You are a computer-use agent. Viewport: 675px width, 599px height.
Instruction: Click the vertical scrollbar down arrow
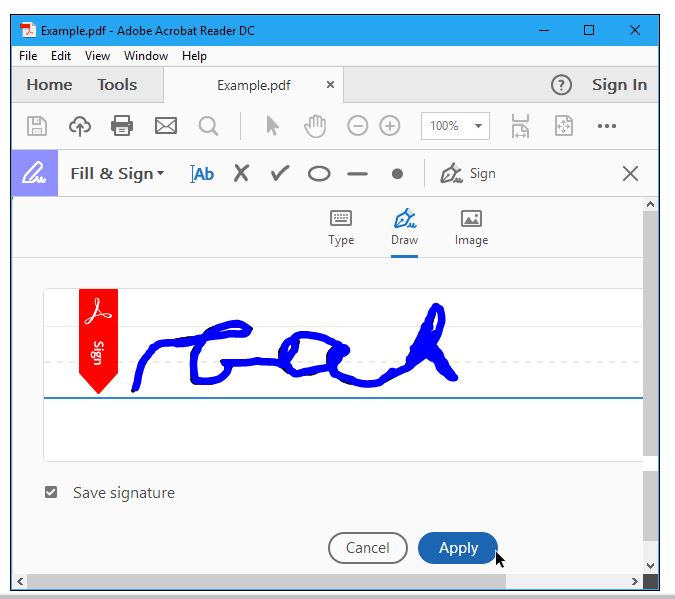click(x=650, y=565)
